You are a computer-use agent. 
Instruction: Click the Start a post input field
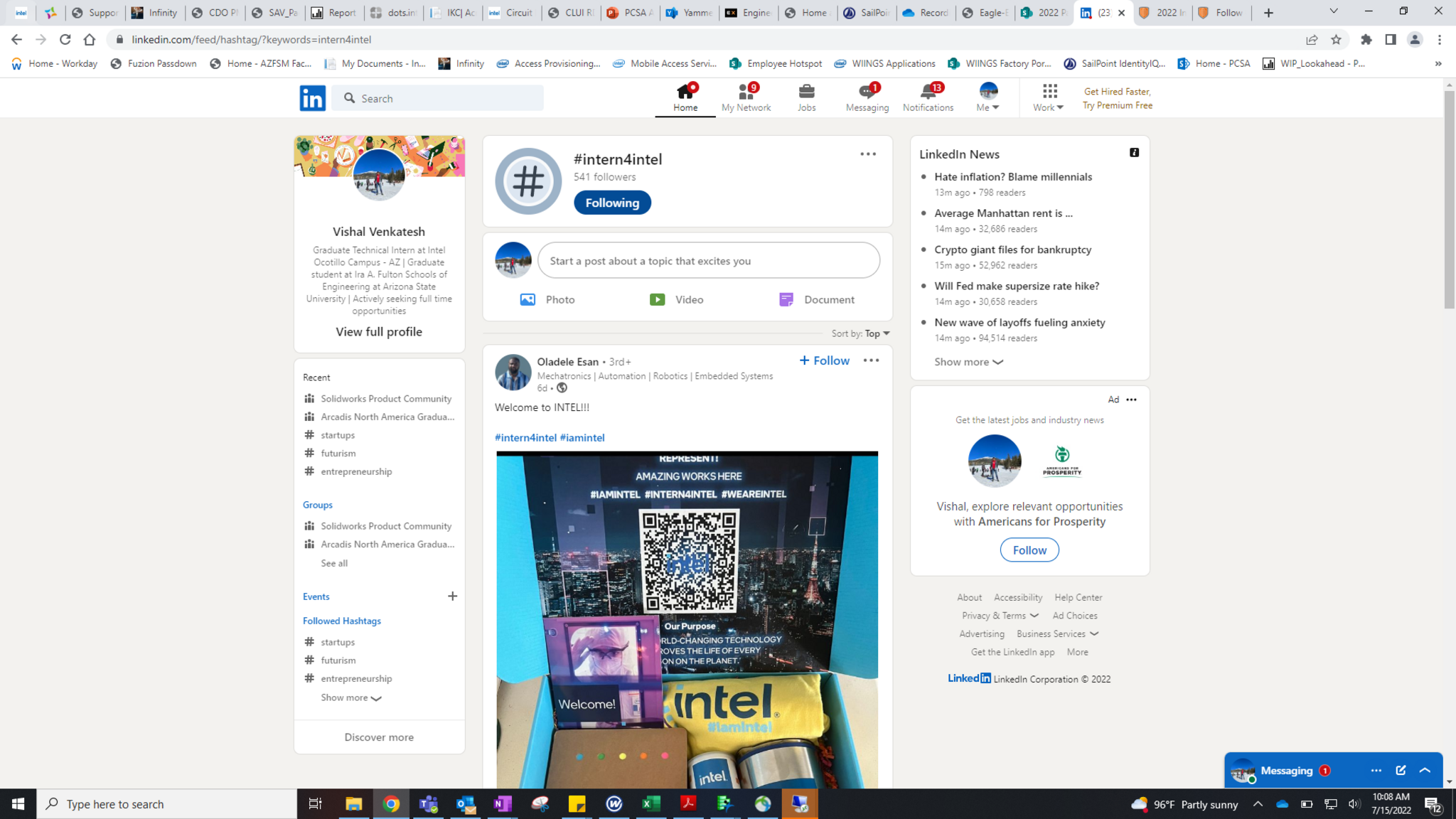click(x=708, y=261)
